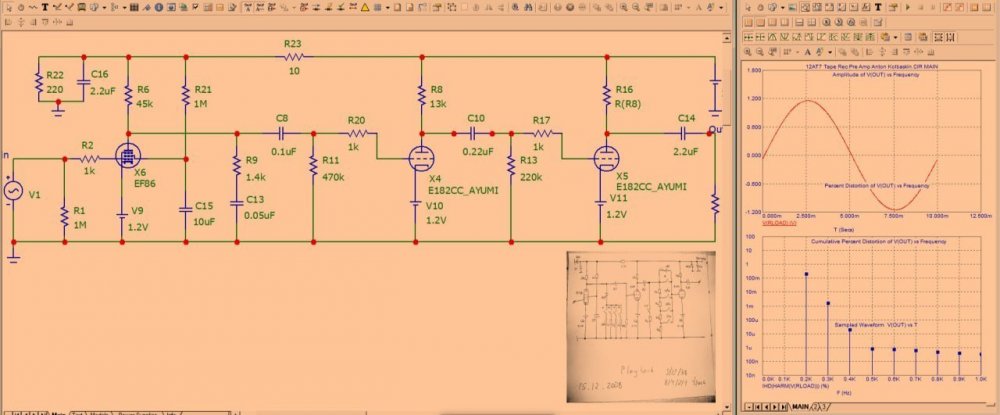The height and width of the screenshot is (415, 1000).
Task: Click the bold T text icon in analysis toolbar
Action: click(877, 7)
